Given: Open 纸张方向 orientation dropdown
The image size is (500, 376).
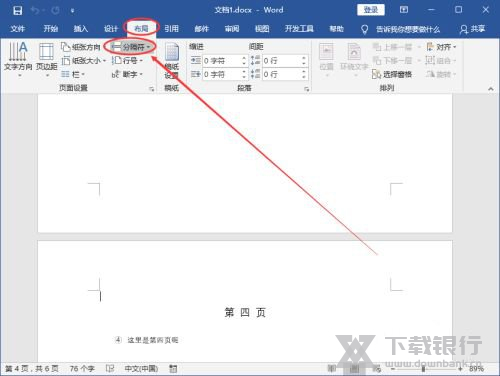Looking at the screenshot, I should (81, 47).
